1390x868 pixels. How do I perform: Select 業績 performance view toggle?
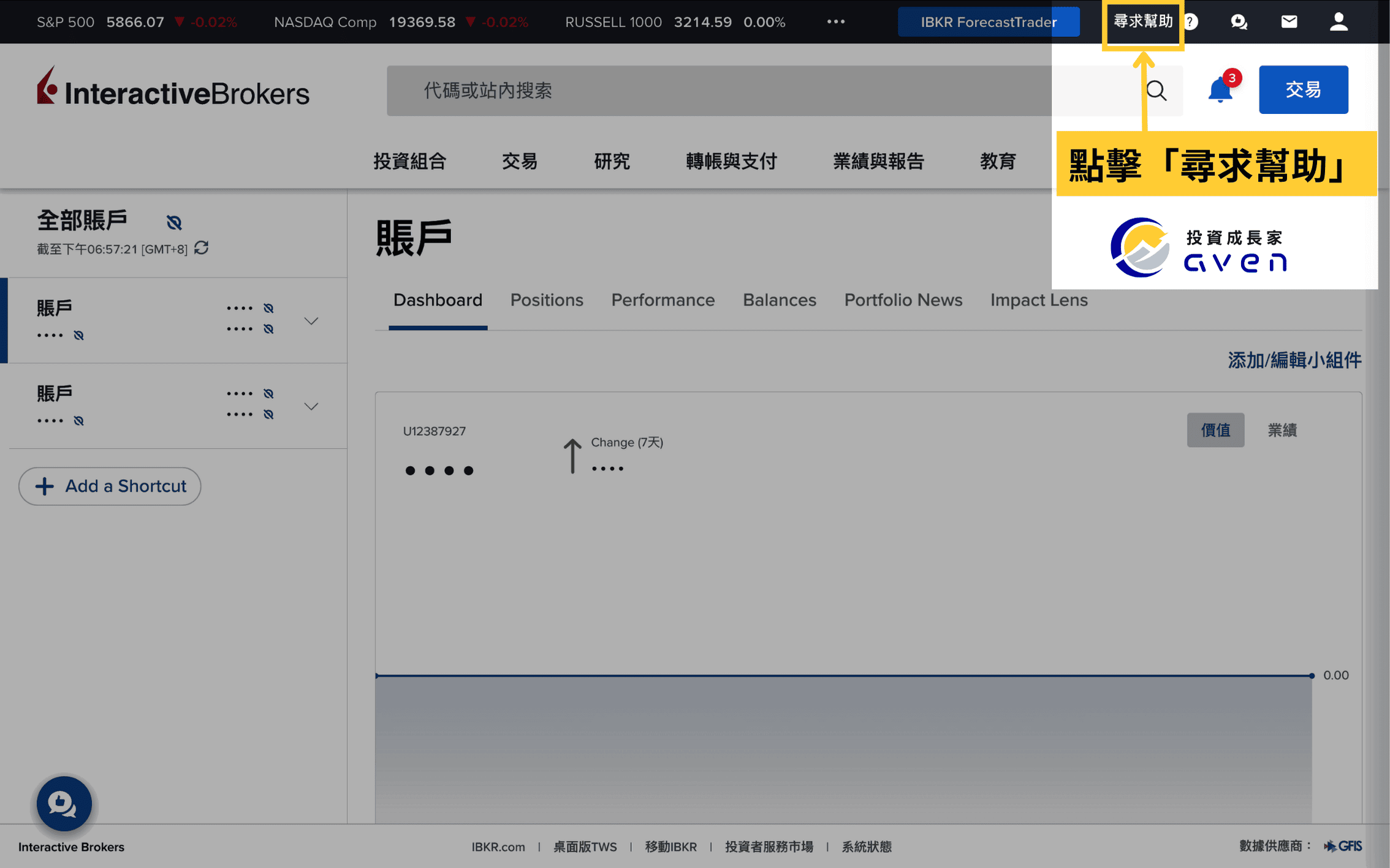coord(1282,430)
